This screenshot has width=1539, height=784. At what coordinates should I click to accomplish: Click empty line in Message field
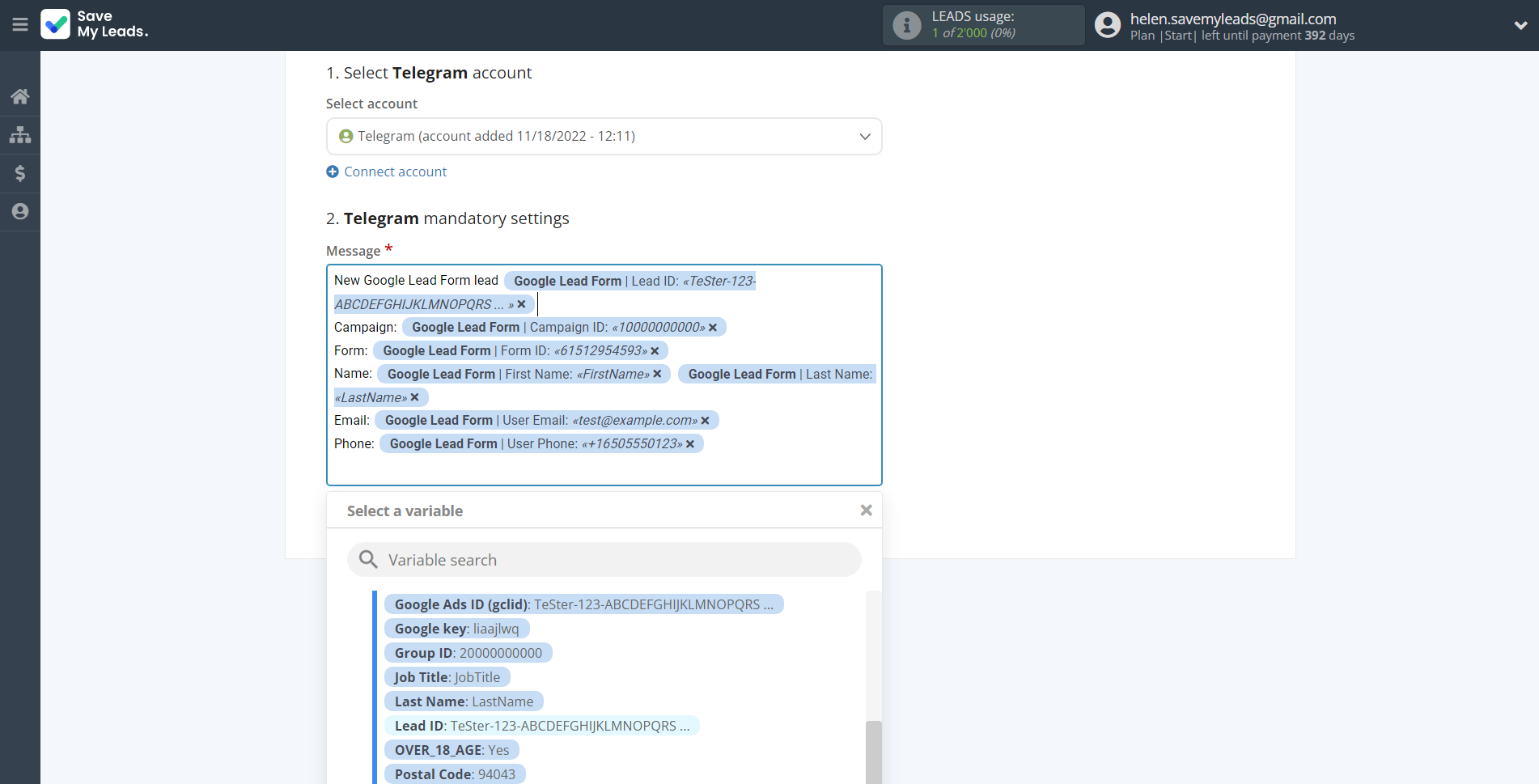(x=604, y=468)
